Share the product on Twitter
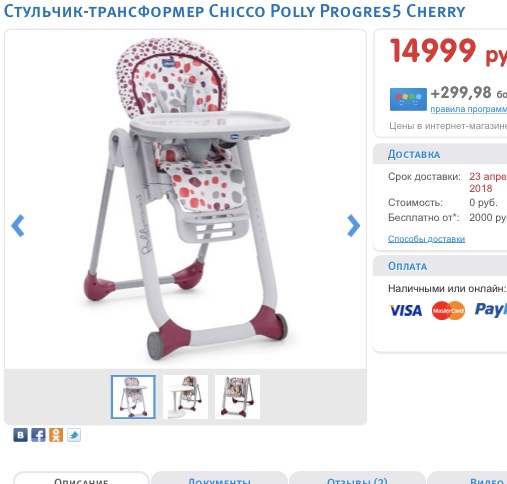 [74, 435]
